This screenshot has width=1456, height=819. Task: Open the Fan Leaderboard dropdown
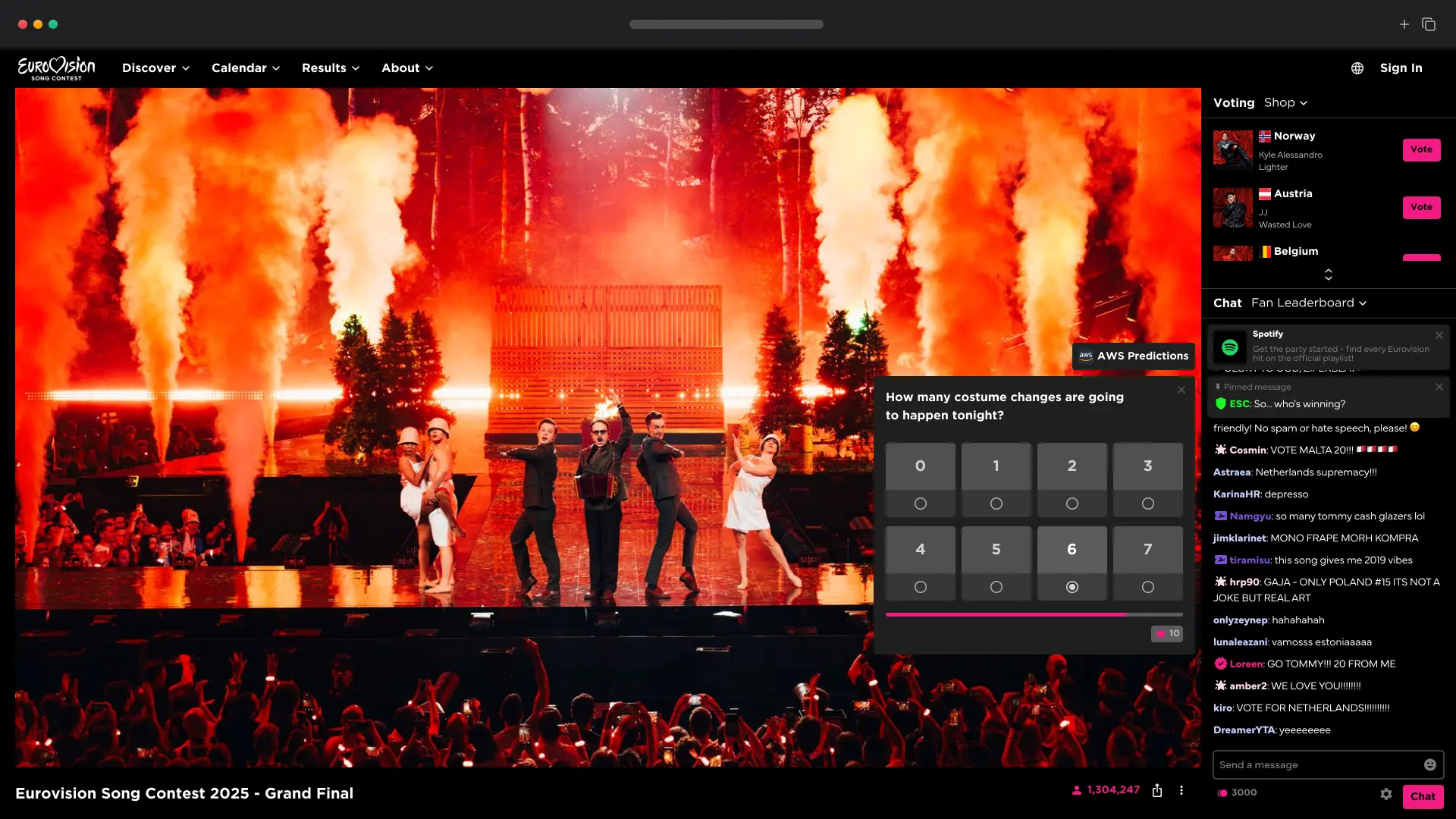pos(1309,303)
